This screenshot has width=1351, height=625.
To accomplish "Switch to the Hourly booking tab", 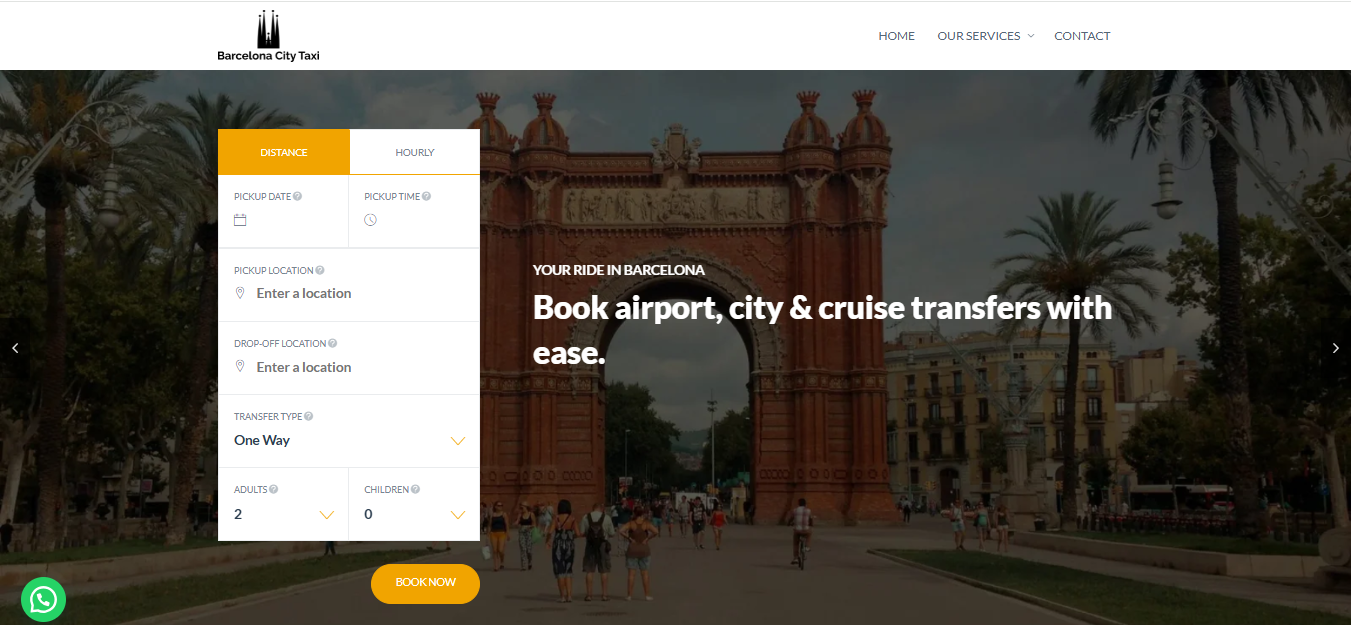I will [414, 152].
